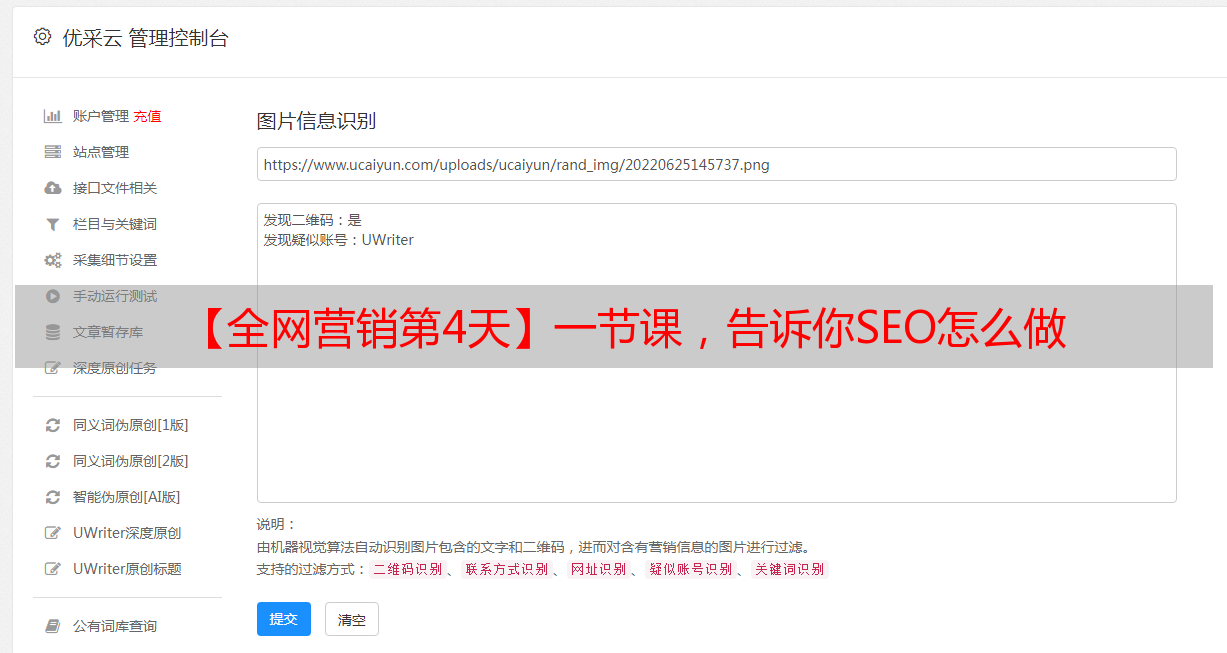Screen dimensions: 1227x653
Task: Click the edit icon next to UWriter原创标题
Action: coord(53,569)
